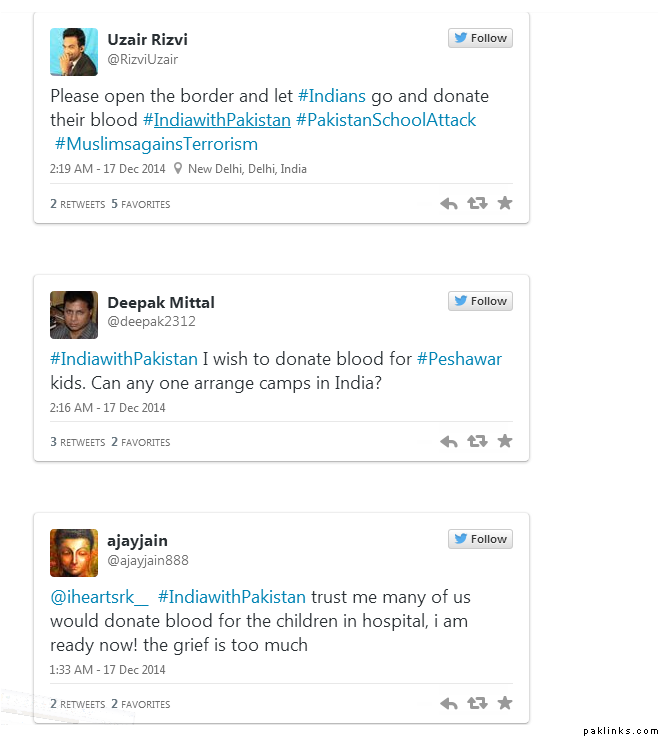Open the #PakistanSchoolAttack hashtag link
Image resolution: width=659 pixels, height=737 pixels.
386,120
